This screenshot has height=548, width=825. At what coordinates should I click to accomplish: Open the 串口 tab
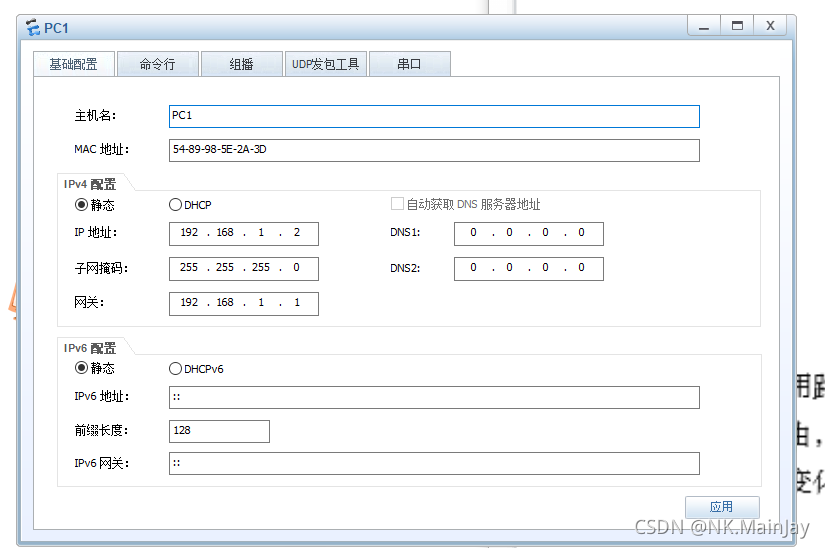point(409,64)
